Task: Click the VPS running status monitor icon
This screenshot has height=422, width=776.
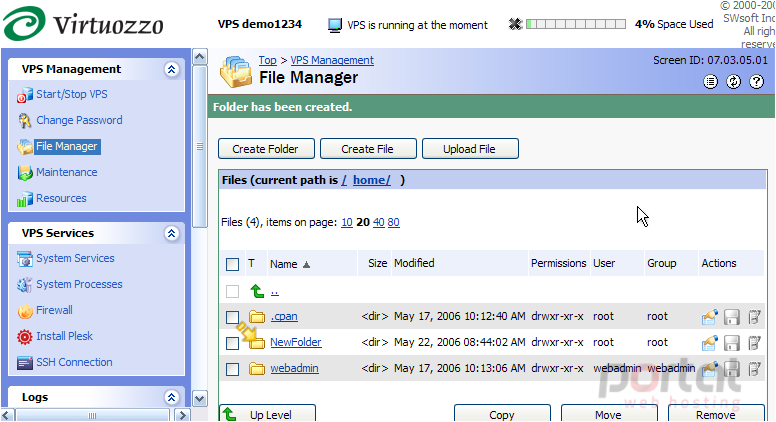Action: 335,25
